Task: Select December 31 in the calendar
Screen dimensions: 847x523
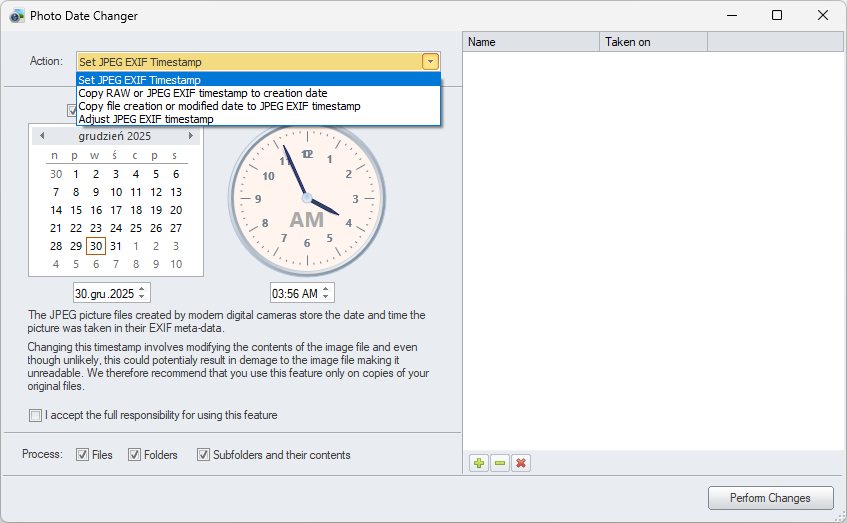Action: tap(116, 246)
